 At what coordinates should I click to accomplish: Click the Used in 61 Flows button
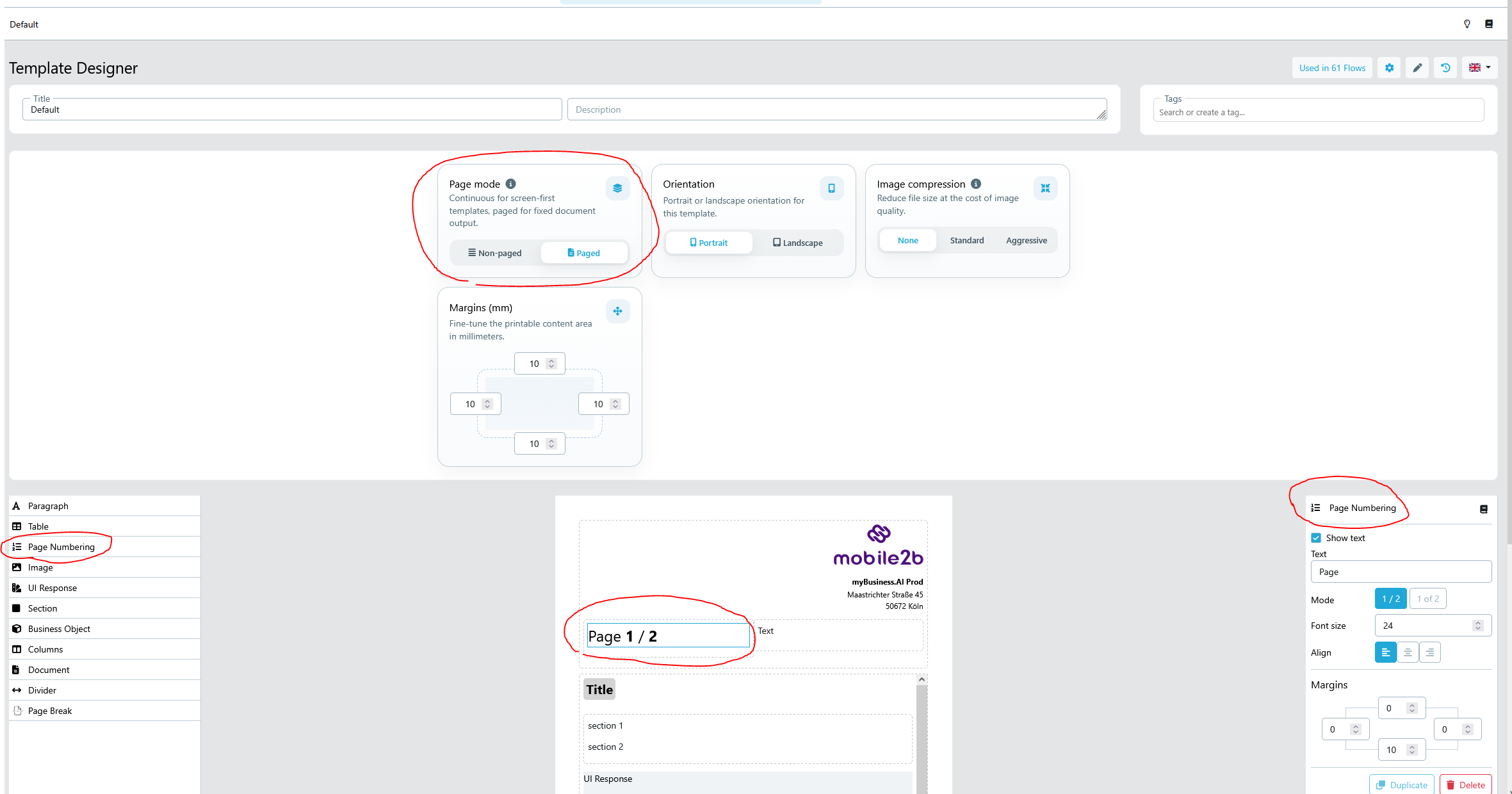click(x=1332, y=68)
